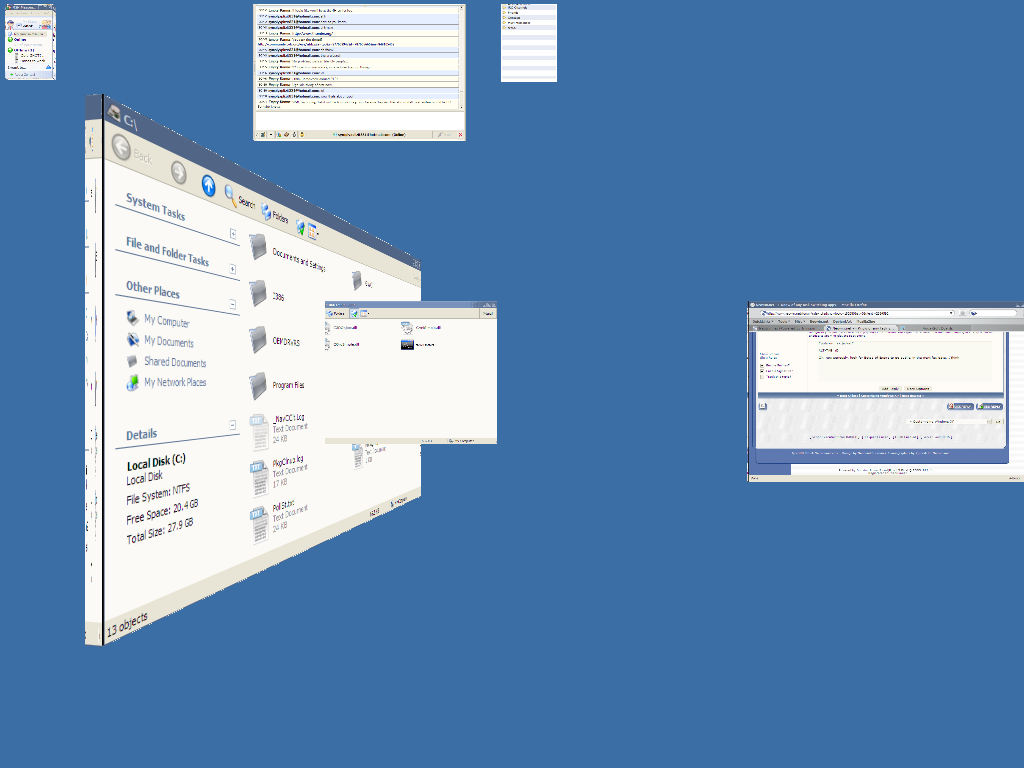The image size is (1024, 768).
Task: Open the Program Files folder
Action: tap(260, 384)
